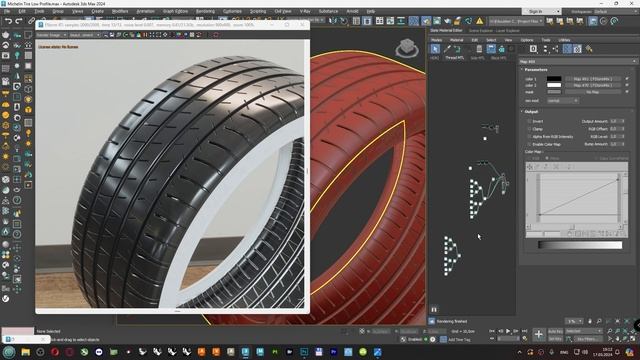Viewport: 640px width, 360px height.
Task: Go to the start frame
Action: point(492,331)
